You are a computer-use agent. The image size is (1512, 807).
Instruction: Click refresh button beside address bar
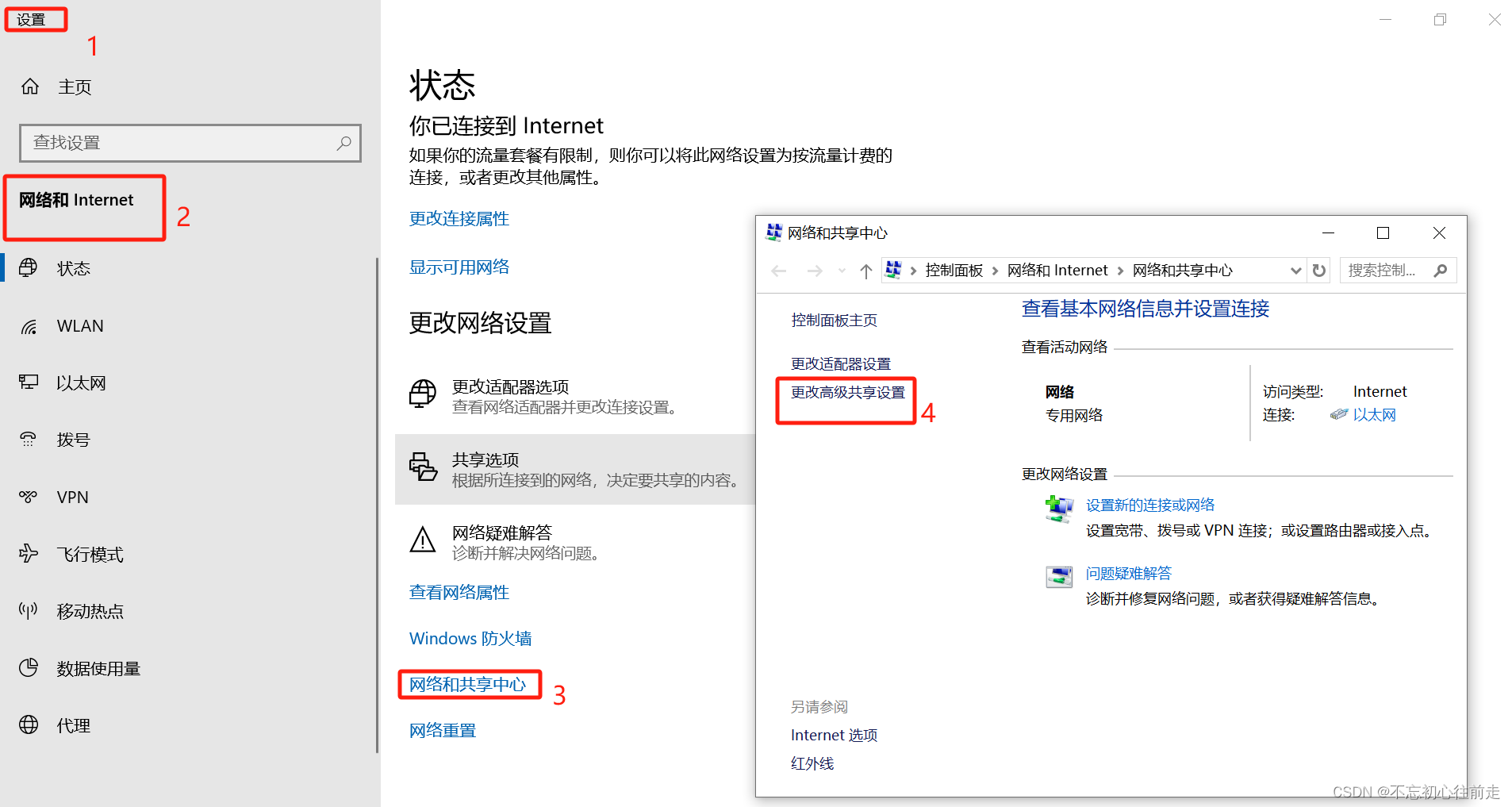click(1319, 271)
